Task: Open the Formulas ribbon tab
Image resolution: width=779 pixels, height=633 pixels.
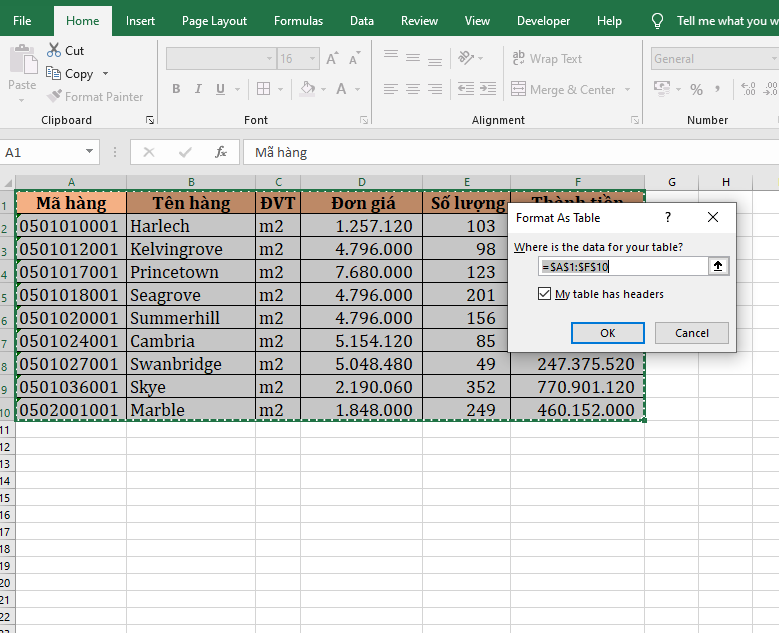Action: click(x=298, y=20)
